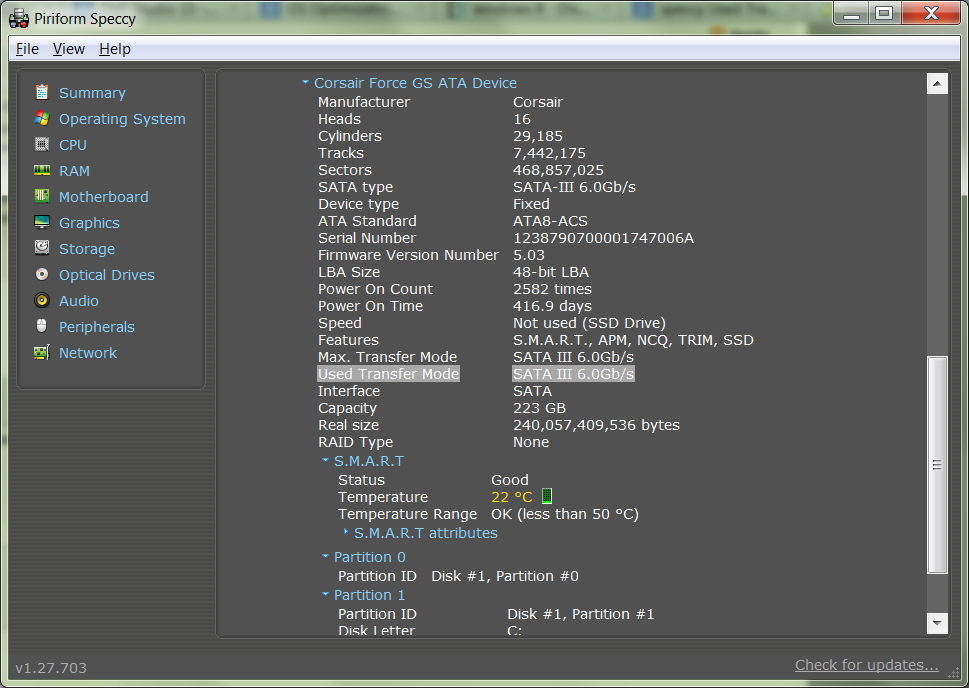The image size is (969, 688).
Task: Click the Firmware Version Number value 5.03
Action: point(529,255)
